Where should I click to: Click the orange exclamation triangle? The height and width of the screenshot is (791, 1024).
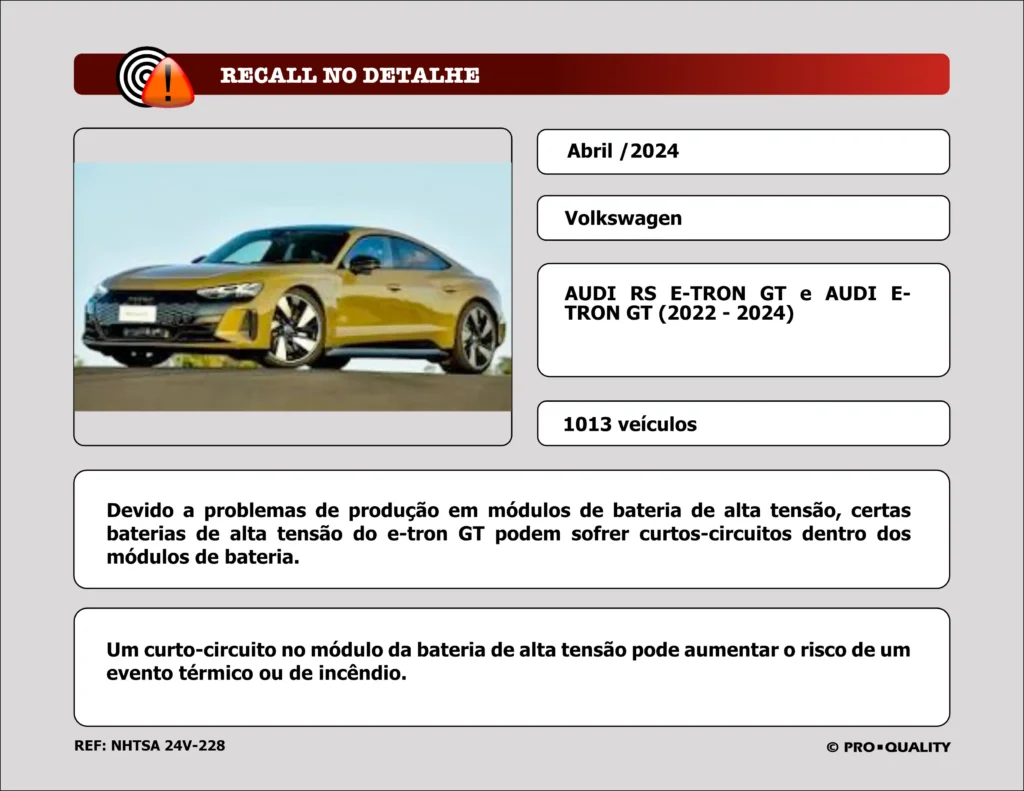tap(168, 83)
